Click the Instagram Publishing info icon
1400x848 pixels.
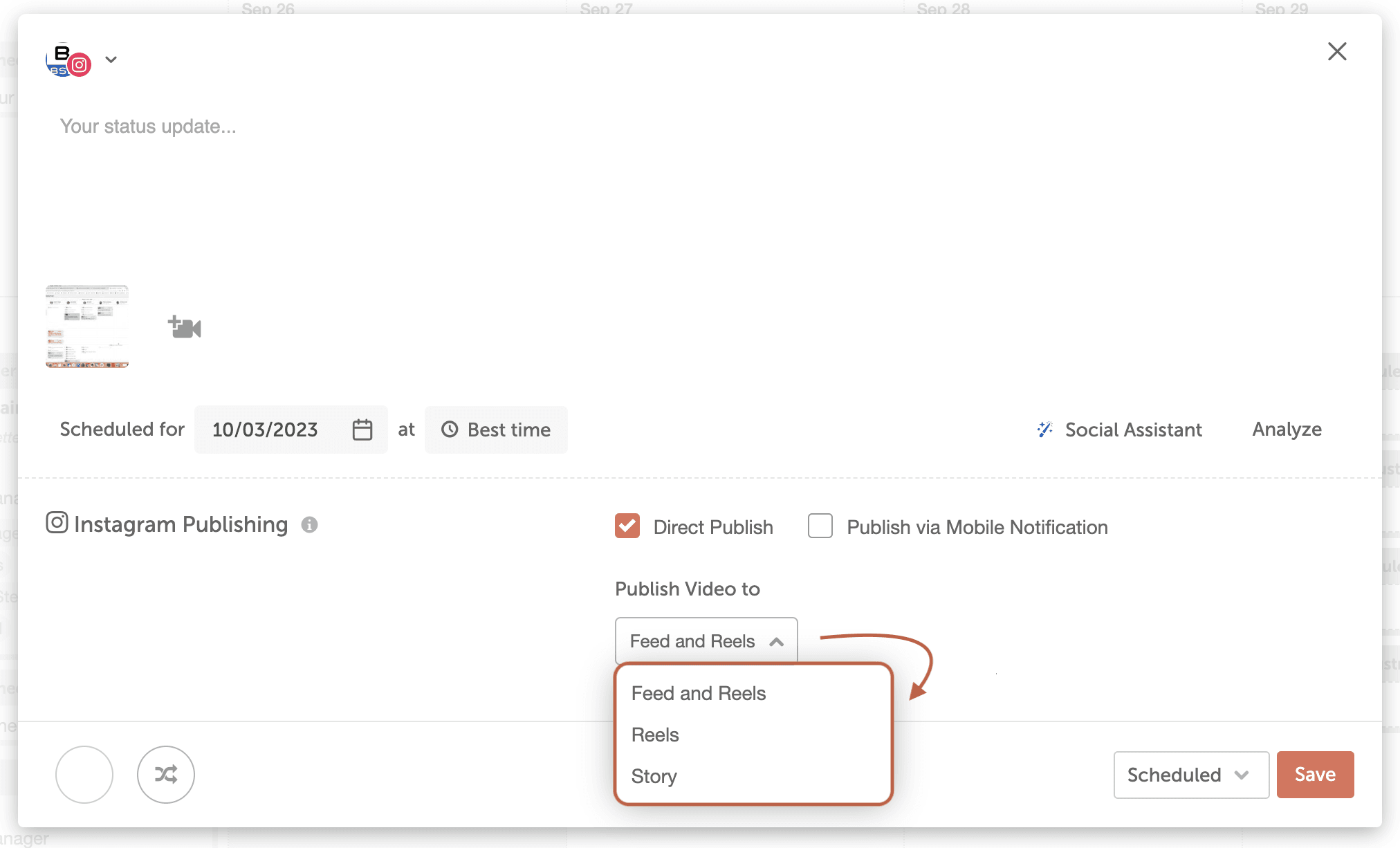click(x=309, y=525)
